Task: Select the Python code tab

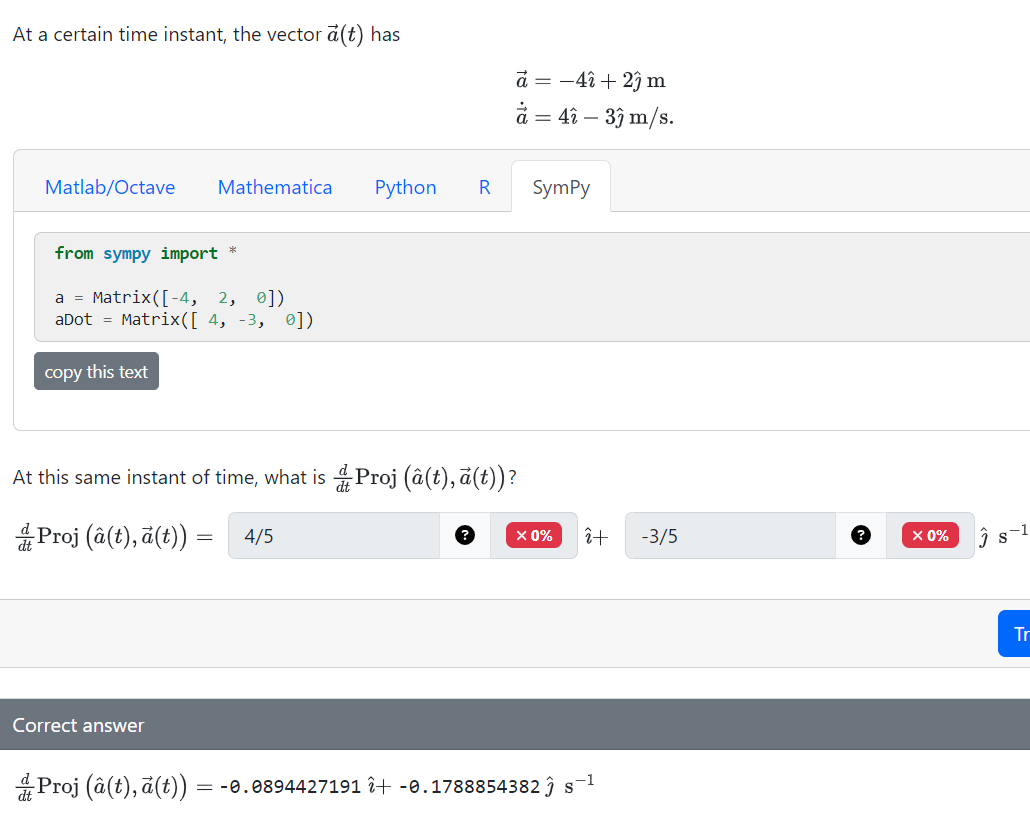Action: 405,187
